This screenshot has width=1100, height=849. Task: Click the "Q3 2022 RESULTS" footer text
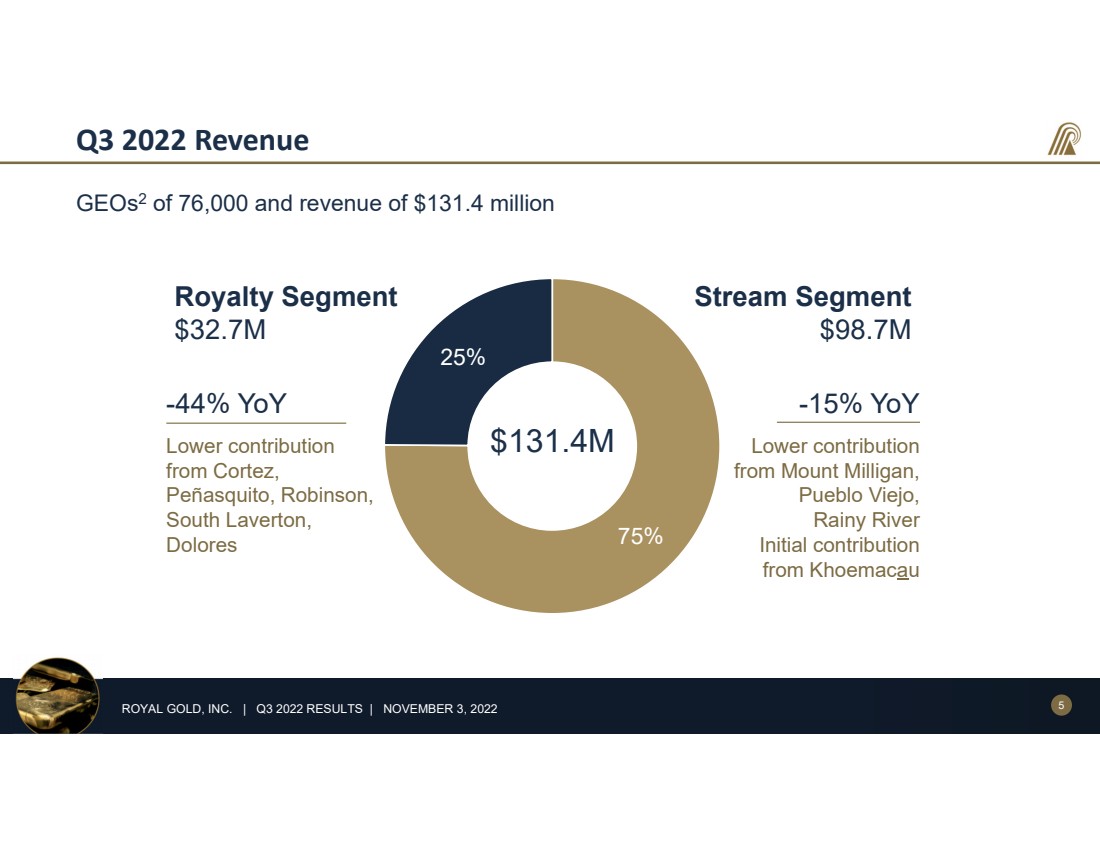(309, 709)
